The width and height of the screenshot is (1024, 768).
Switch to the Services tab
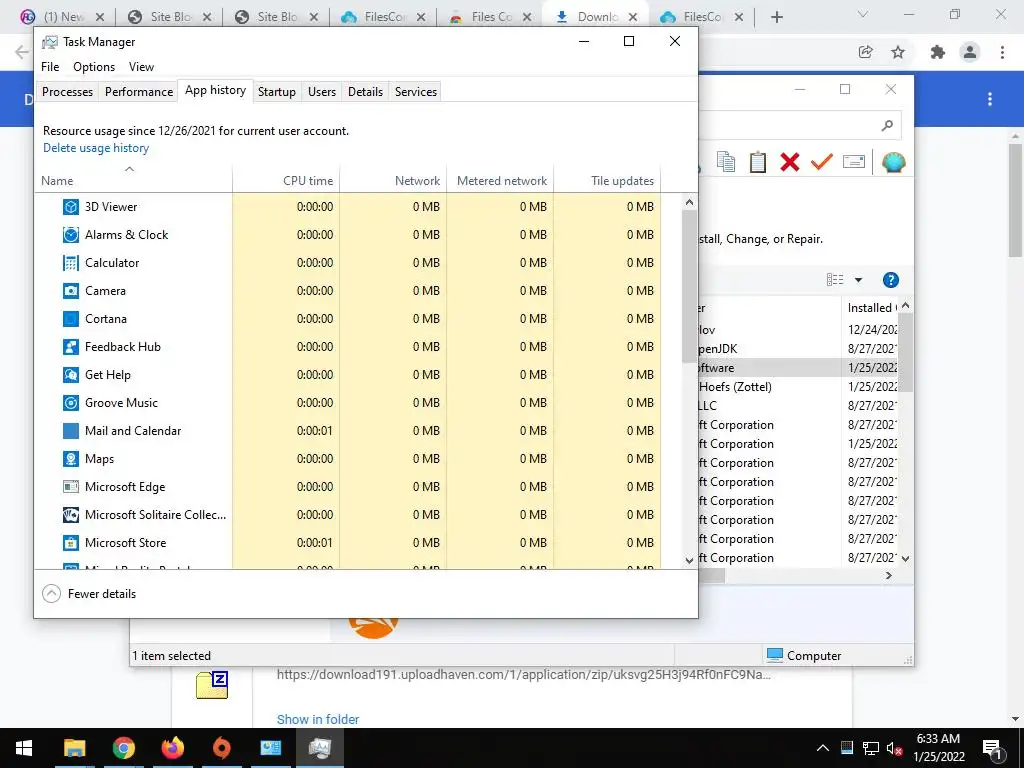pyautogui.click(x=415, y=91)
